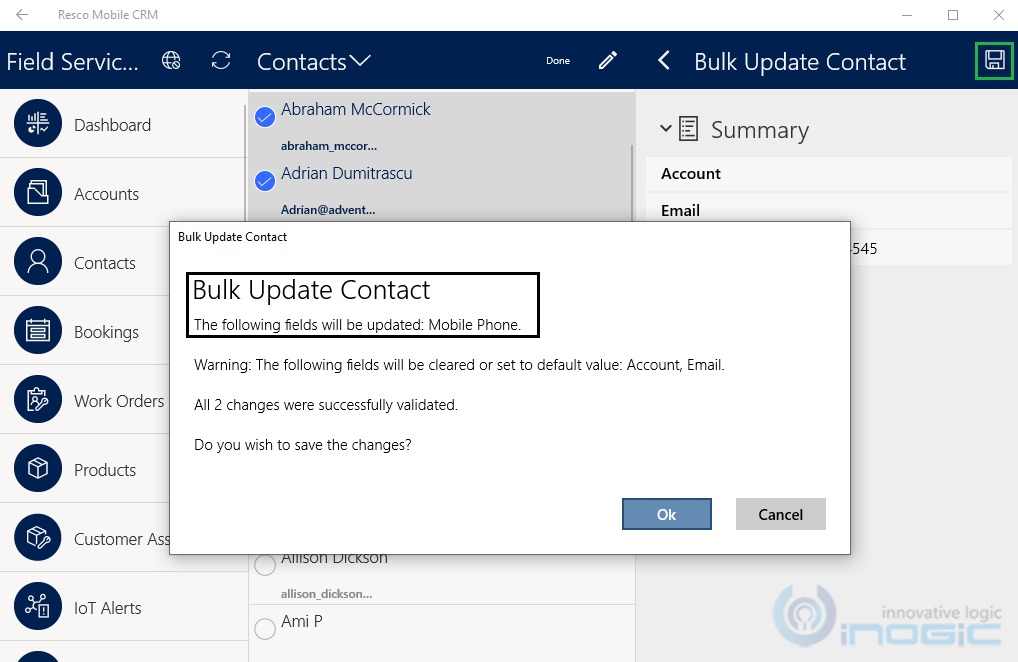1018x662 pixels.
Task: Click the globe icon in the top bar
Action: tap(171, 60)
